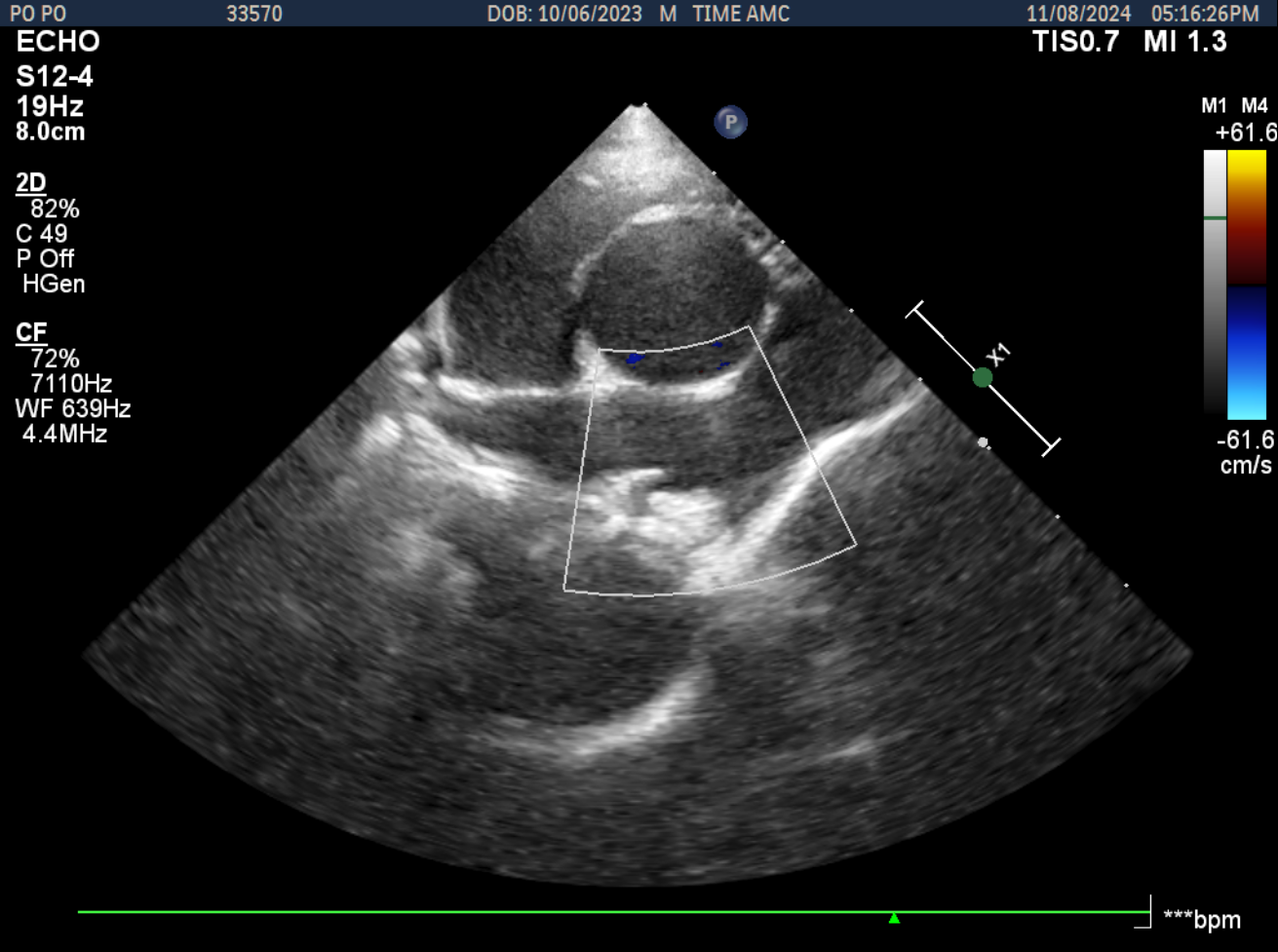Click the blue P probe orientation marker
Screen dimensions: 1278x952
pyautogui.click(x=730, y=122)
